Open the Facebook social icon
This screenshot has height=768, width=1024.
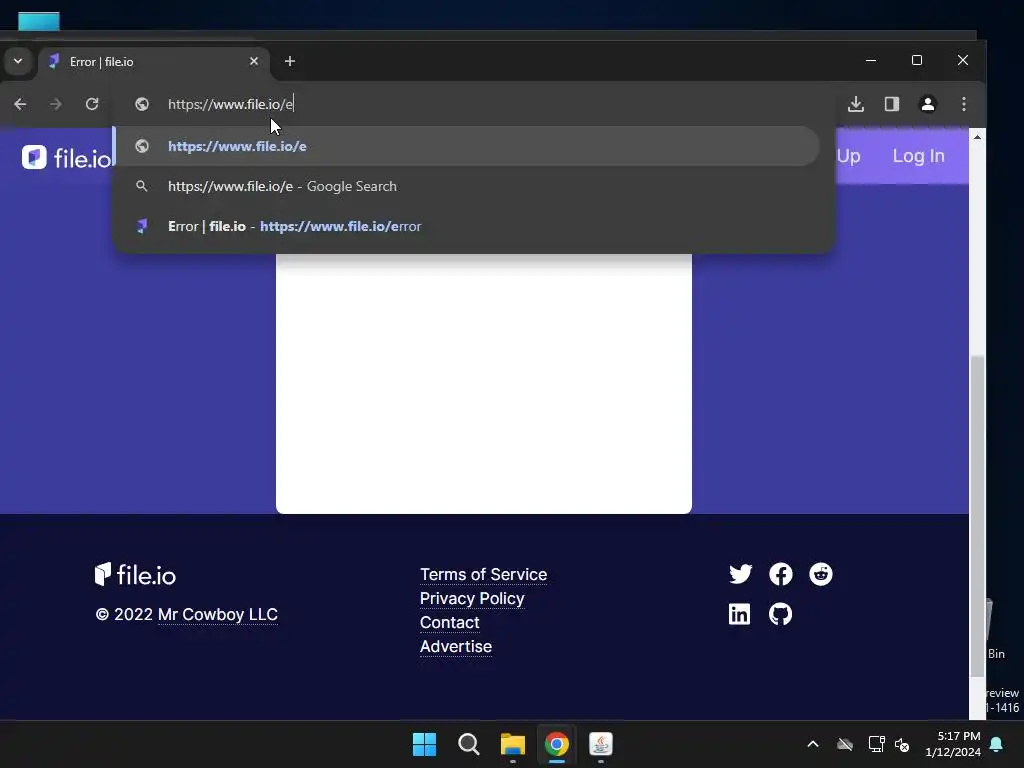[x=780, y=574]
